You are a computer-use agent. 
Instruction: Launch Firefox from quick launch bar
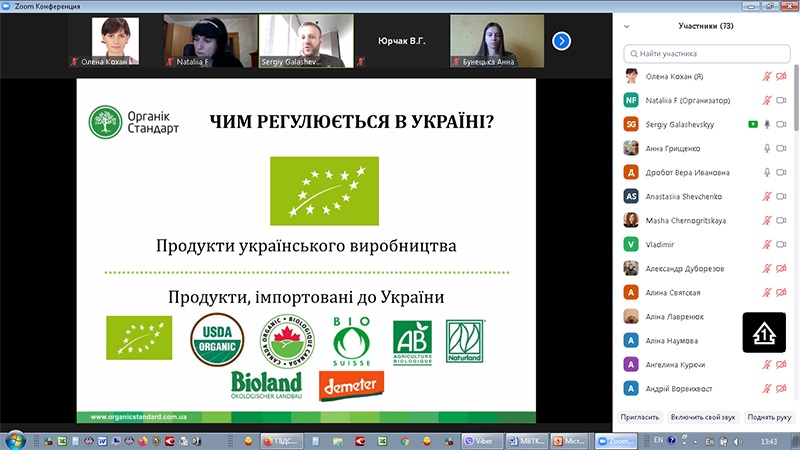[142, 441]
